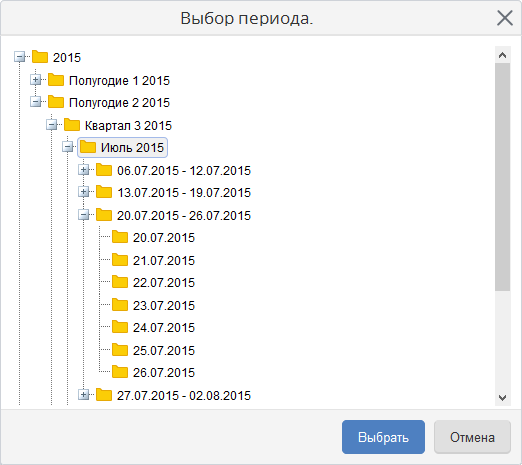
Task: Click the scrollbar down arrow
Action: pos(503,397)
